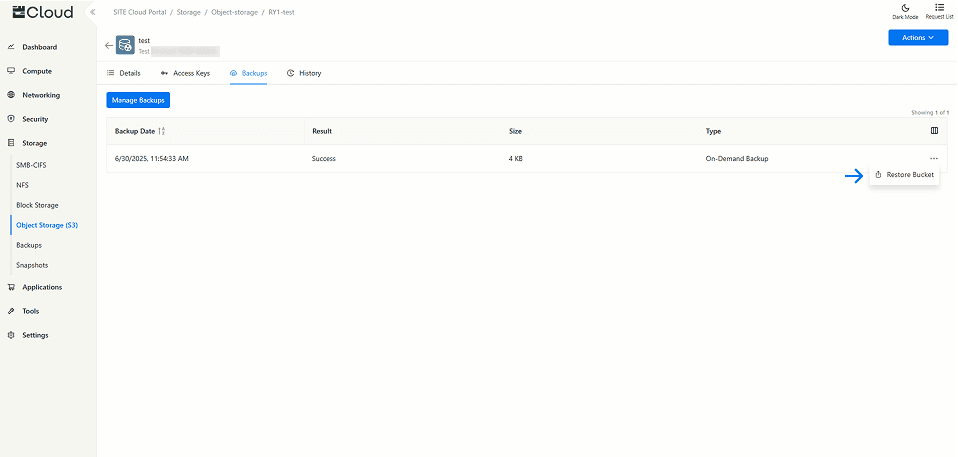Click the back arrow beside bucket icon
The width and height of the screenshot is (958, 457).
pos(109,45)
